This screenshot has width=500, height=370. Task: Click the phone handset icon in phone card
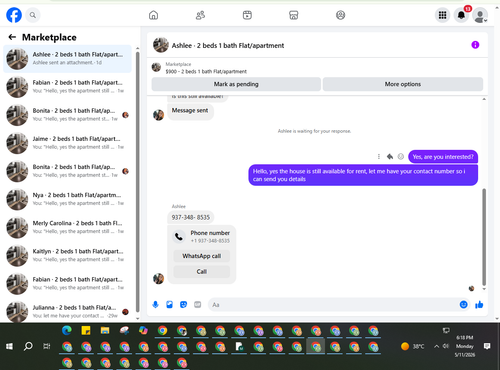[179, 237]
